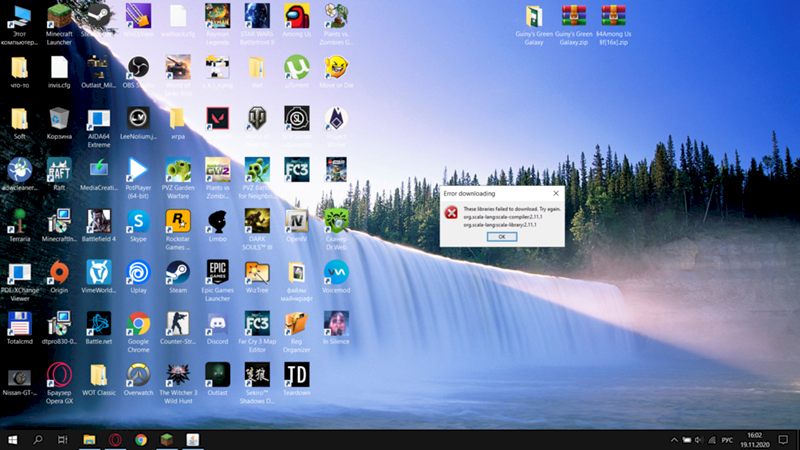Click OK in the Error downloading dialog

pos(502,237)
